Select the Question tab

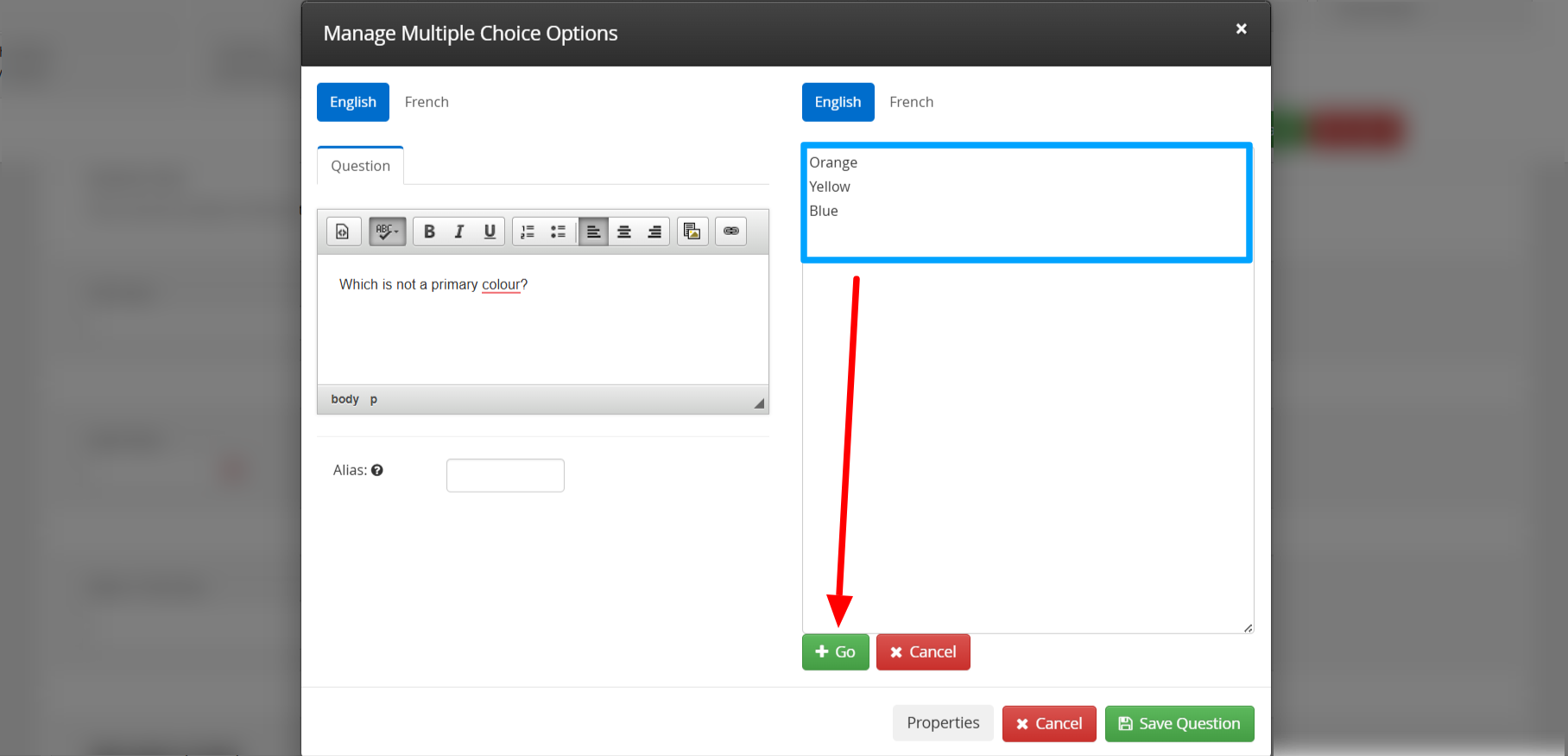coord(360,166)
